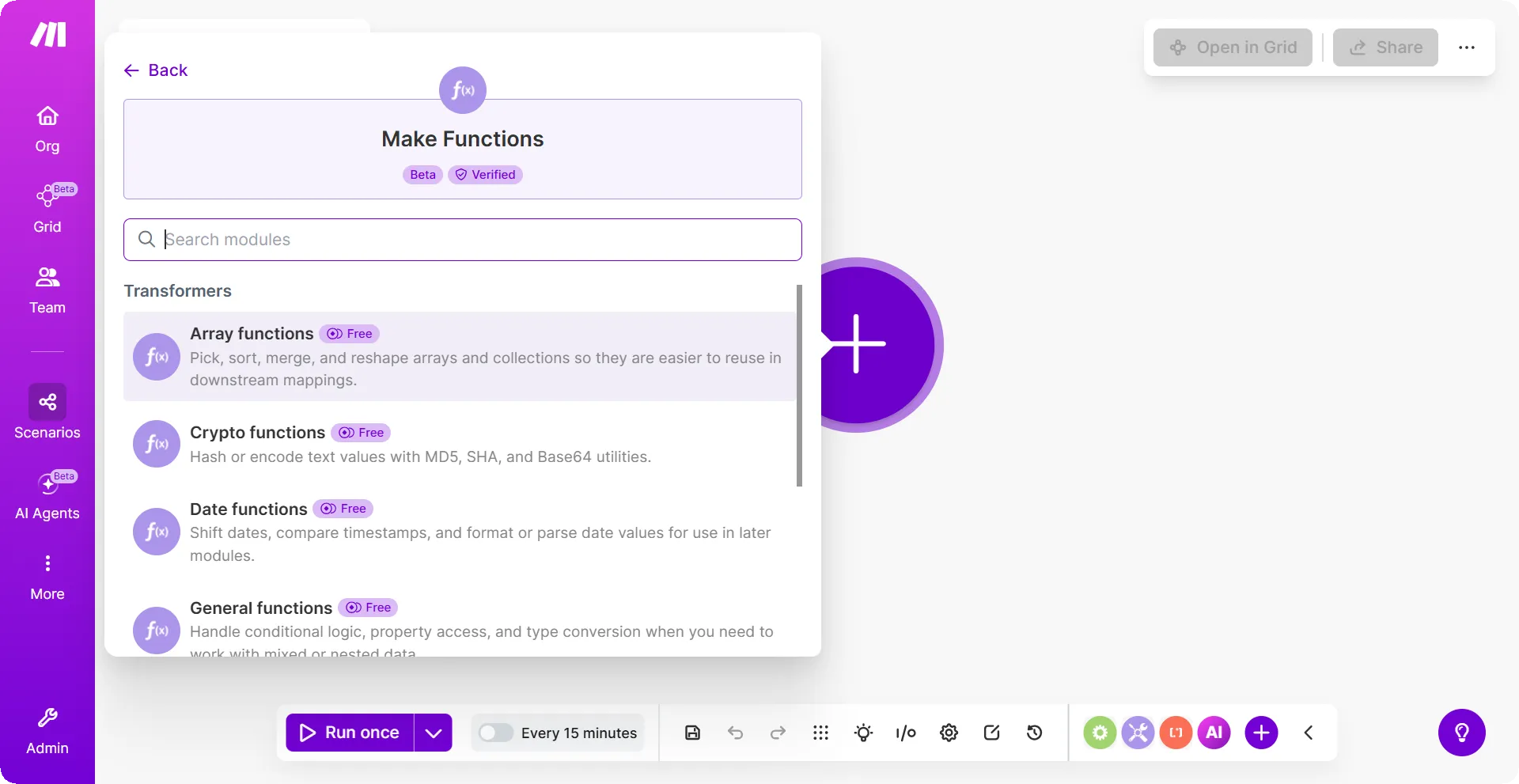Click the Free badge on Crypto functions

point(361,433)
